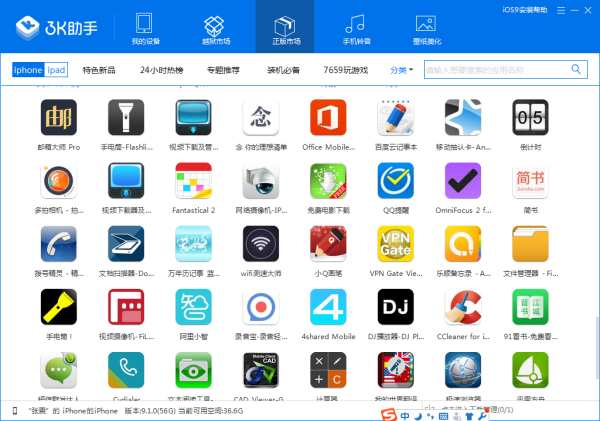Screen dimensions: 600x421
Task: Open the 倒计时 countdown app icon
Action: click(x=530, y=117)
